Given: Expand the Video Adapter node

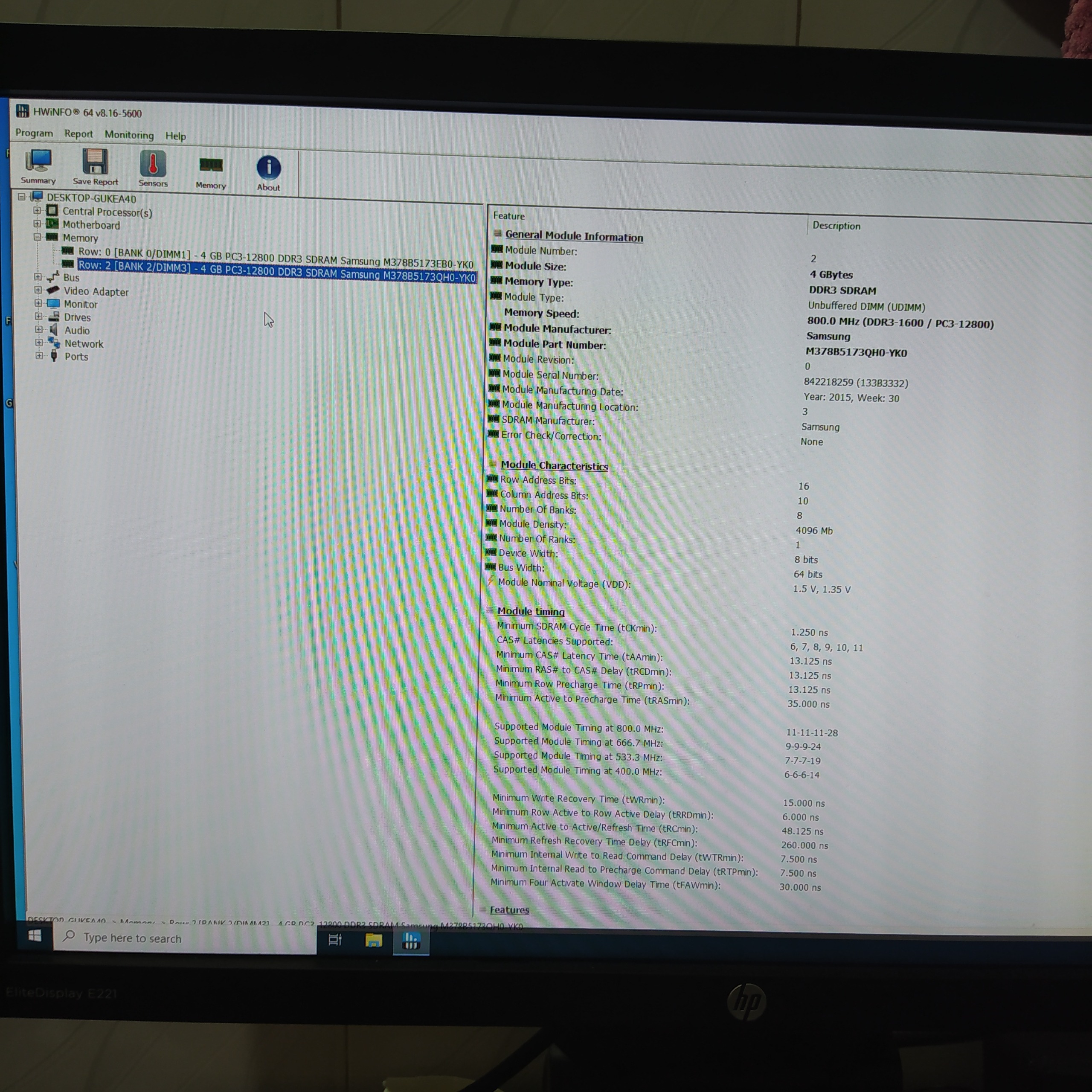Looking at the screenshot, I should point(38,290).
